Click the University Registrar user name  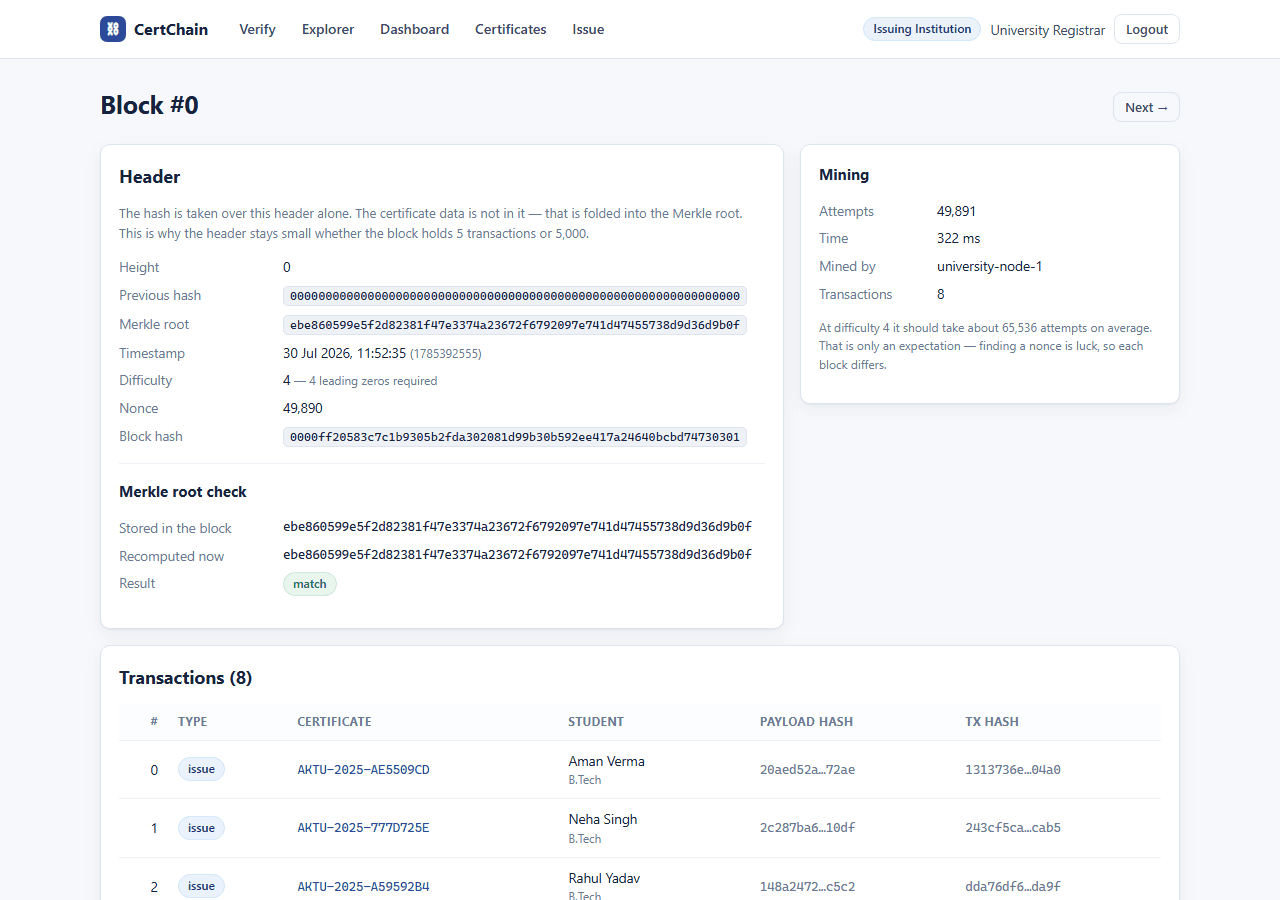[x=1048, y=30]
